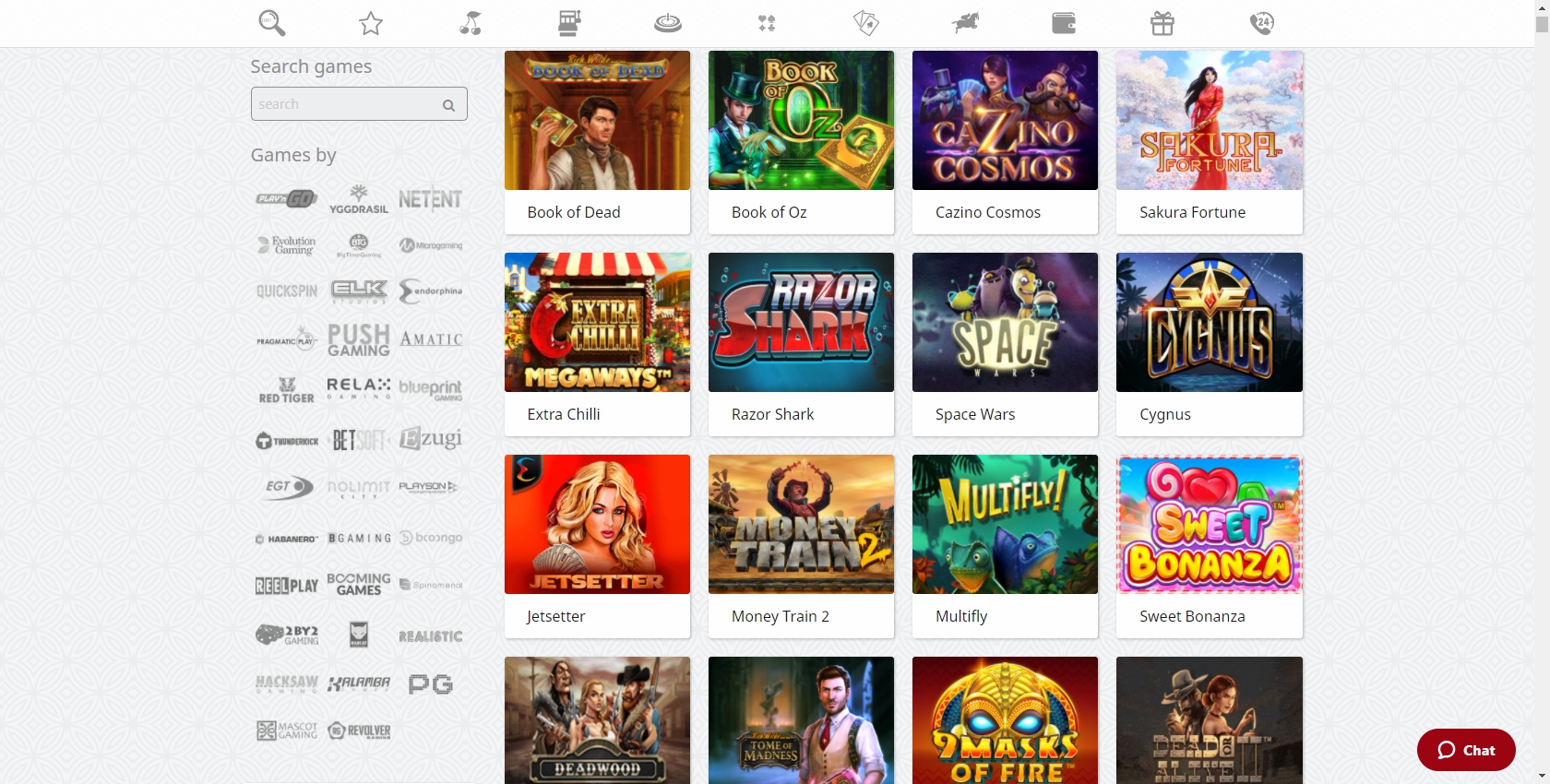The width and height of the screenshot is (1550, 784).
Task: Filter games by Play'n GO logo
Action: (x=287, y=198)
